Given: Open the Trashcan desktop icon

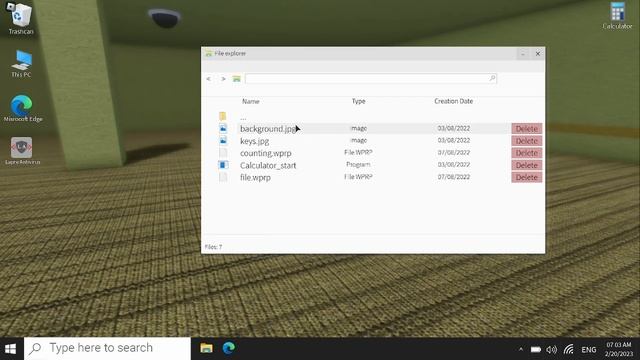Looking at the screenshot, I should point(20,18).
